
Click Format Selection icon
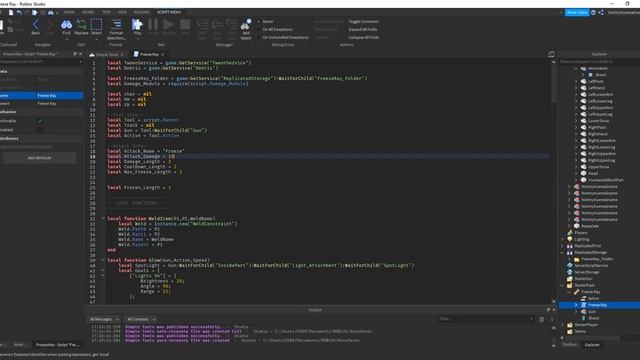(116, 24)
